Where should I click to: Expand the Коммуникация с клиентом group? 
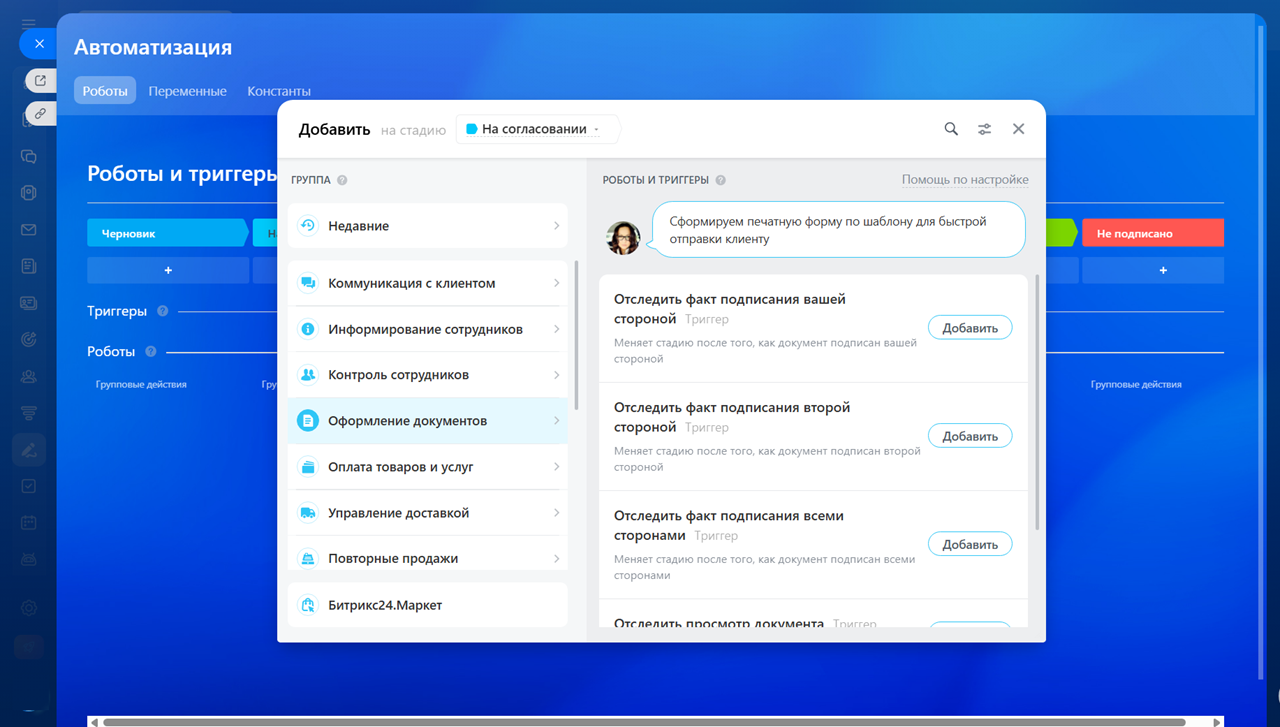pyautogui.click(x=428, y=283)
